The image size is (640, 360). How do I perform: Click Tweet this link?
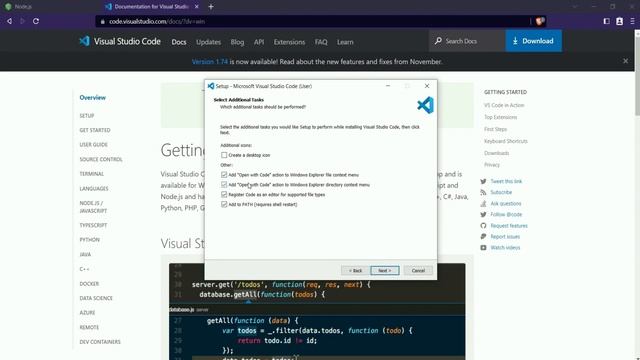506,181
